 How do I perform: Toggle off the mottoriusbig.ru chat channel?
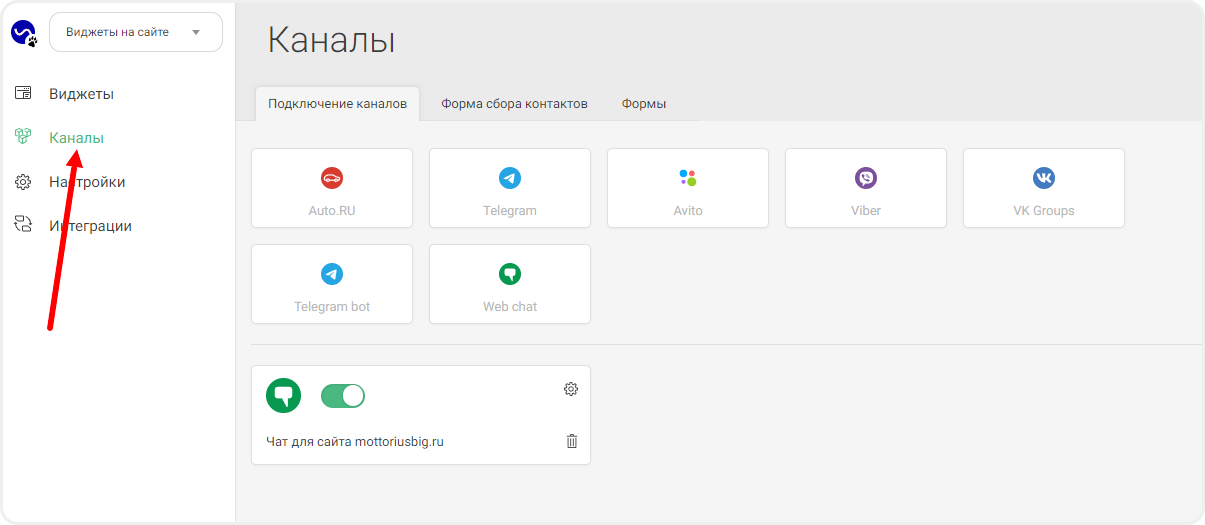(343, 396)
